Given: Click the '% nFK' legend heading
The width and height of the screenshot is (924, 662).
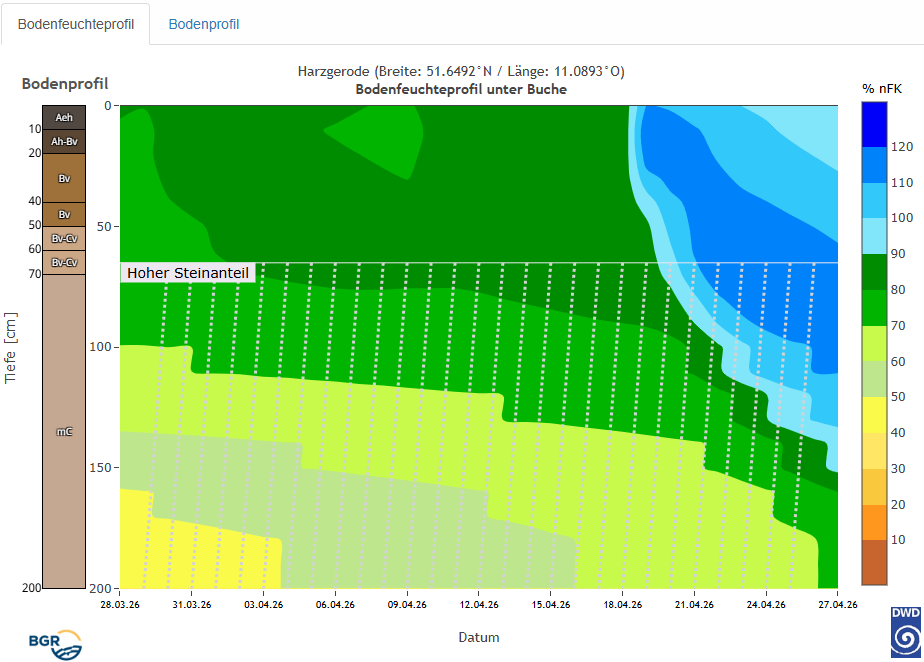Looking at the screenshot, I should click(882, 89).
